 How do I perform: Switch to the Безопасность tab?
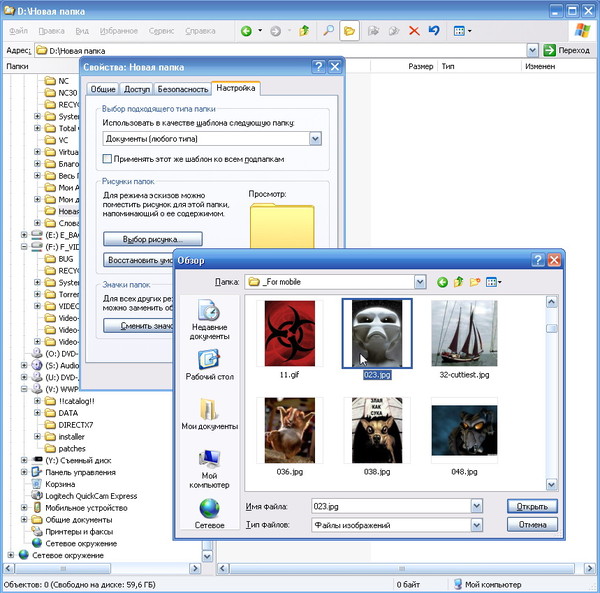(x=183, y=89)
